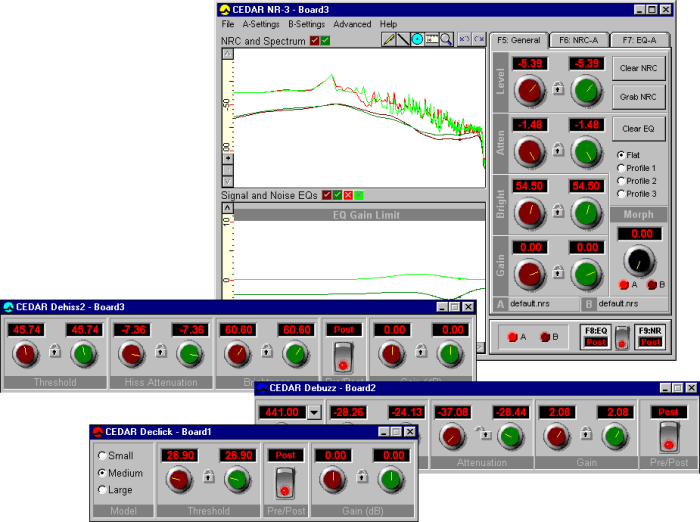
Task: Click the red Level knob in NR-3
Action: 530,90
